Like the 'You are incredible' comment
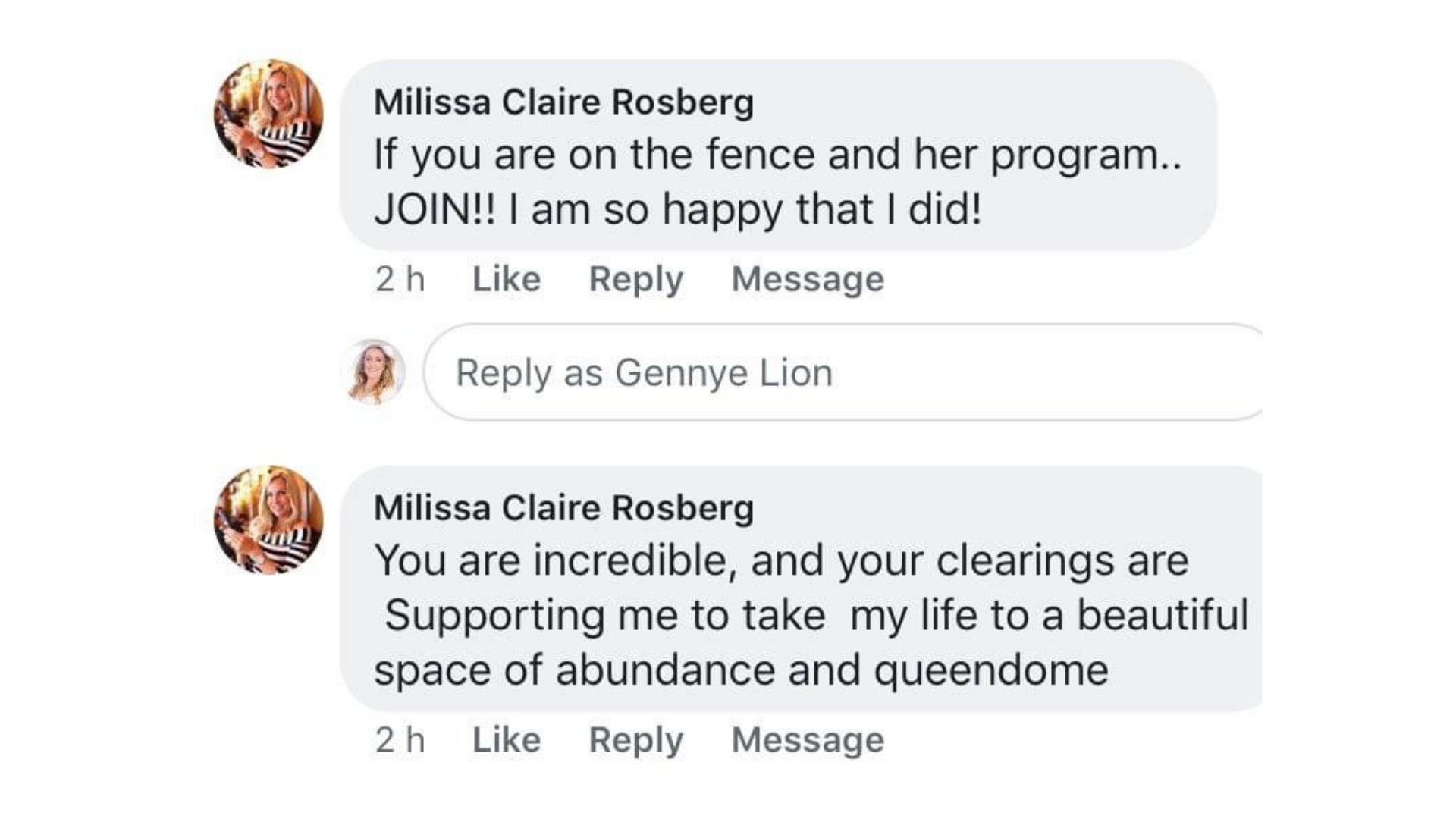 tap(507, 739)
